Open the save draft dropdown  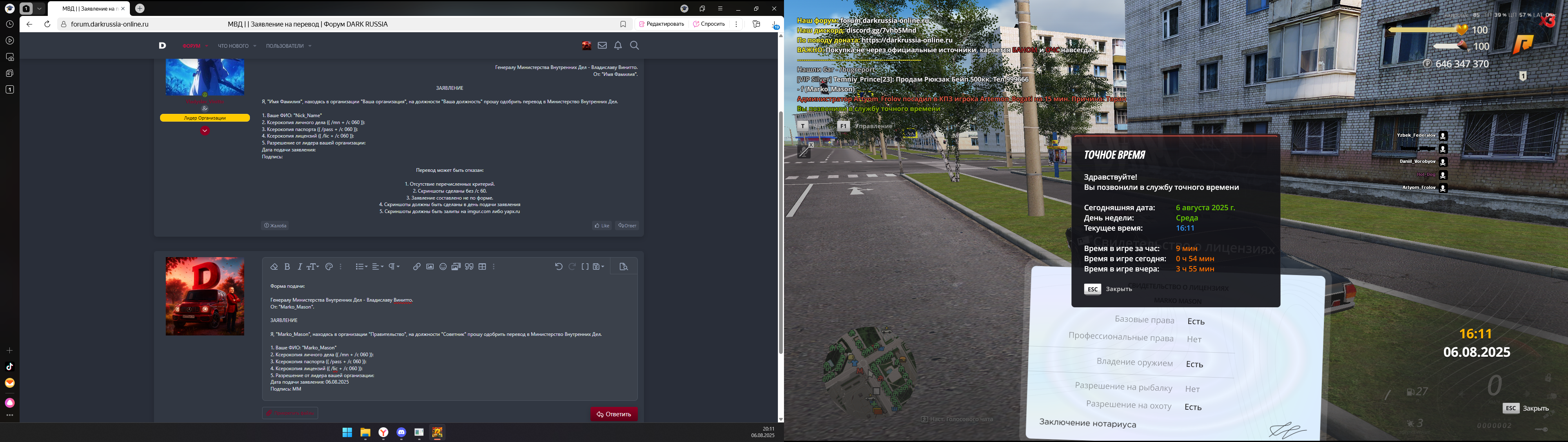click(599, 267)
